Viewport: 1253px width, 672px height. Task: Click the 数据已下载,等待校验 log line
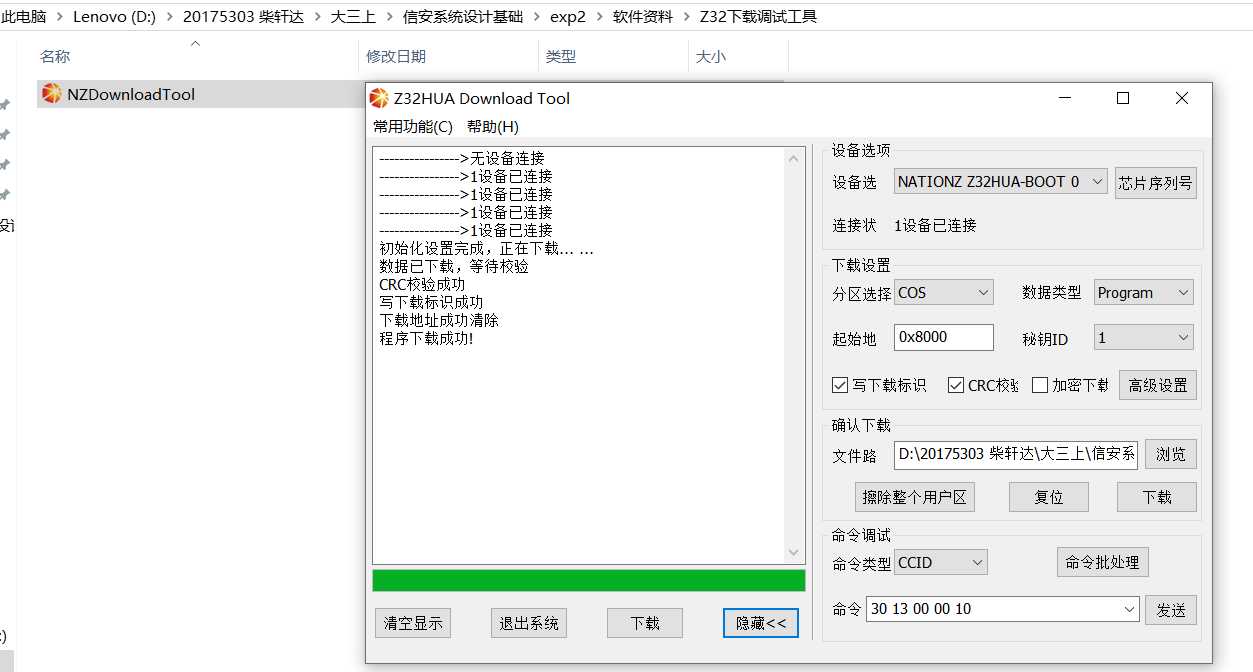point(454,266)
